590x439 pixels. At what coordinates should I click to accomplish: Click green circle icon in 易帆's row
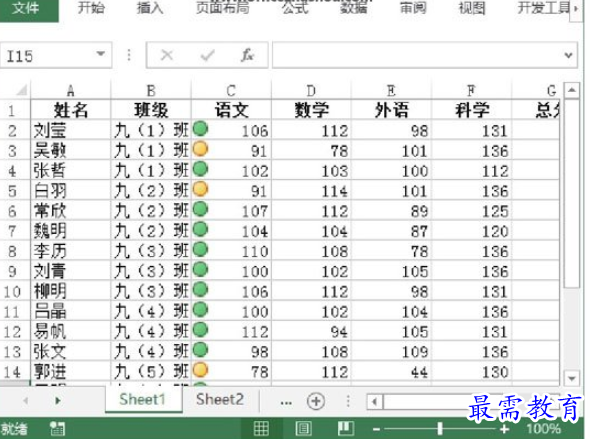tap(201, 330)
